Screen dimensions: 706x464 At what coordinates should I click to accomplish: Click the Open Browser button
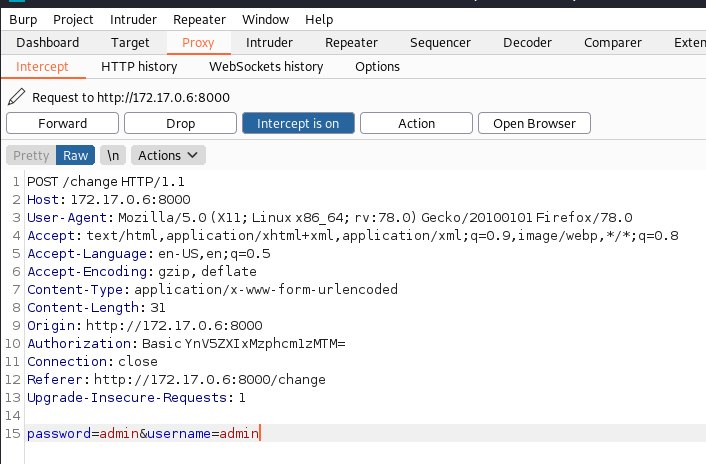(x=534, y=123)
